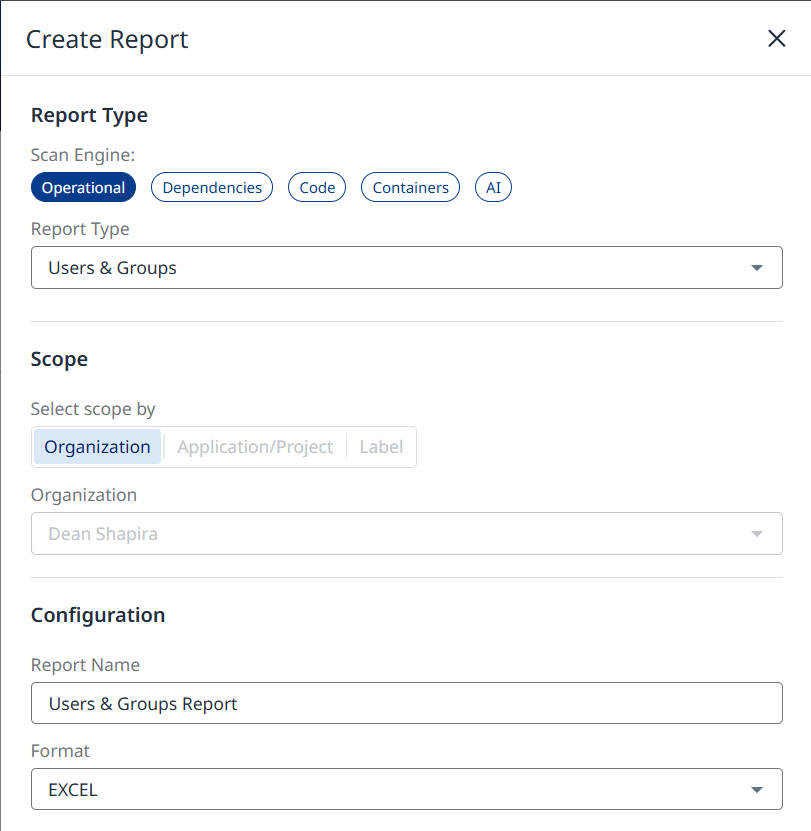811x831 pixels.
Task: Switch scope to Label
Action: click(x=381, y=447)
